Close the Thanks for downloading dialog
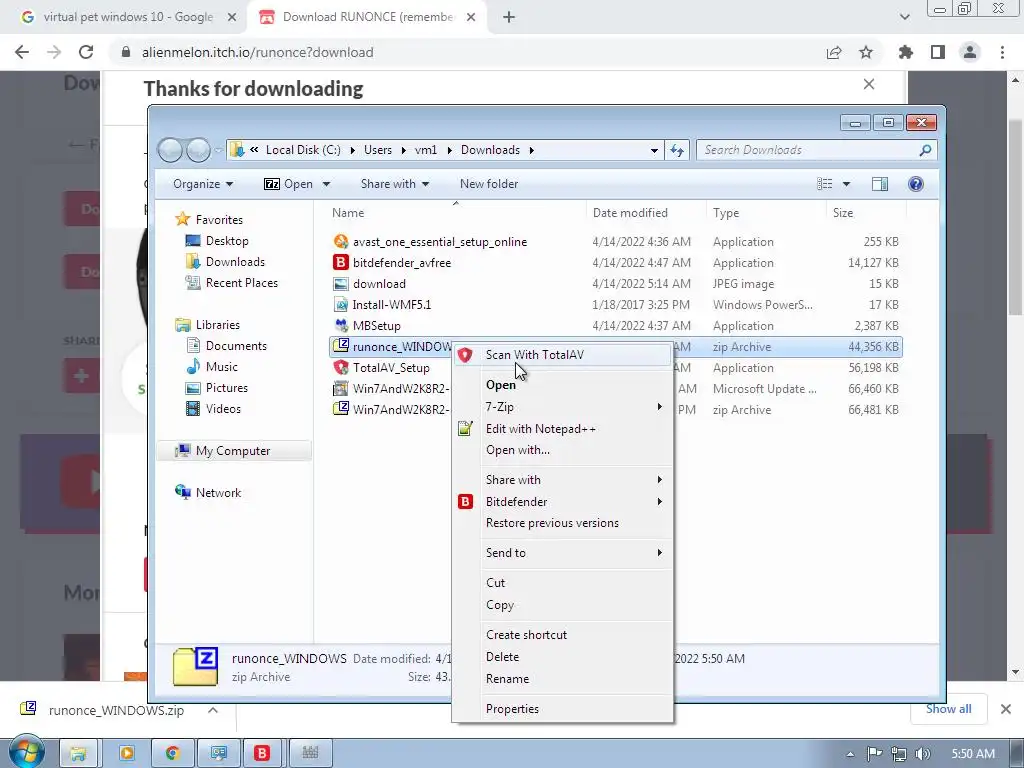This screenshot has width=1024, height=768. [x=869, y=84]
